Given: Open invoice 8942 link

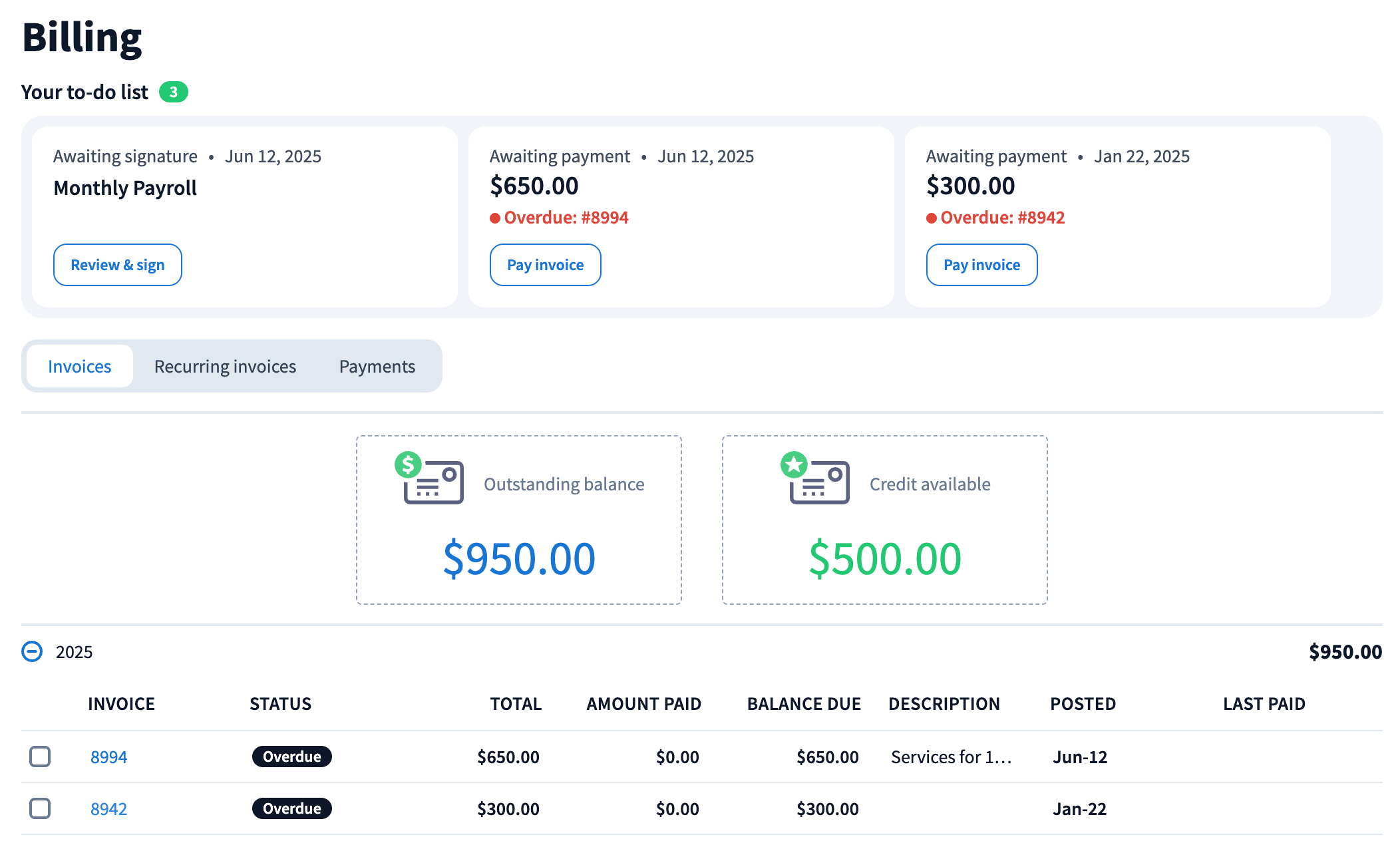Looking at the screenshot, I should click(108, 809).
